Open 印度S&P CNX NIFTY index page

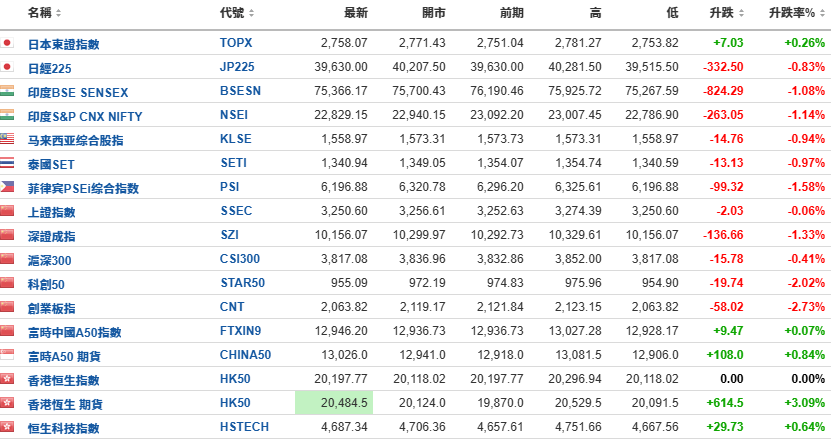pyautogui.click(x=85, y=116)
